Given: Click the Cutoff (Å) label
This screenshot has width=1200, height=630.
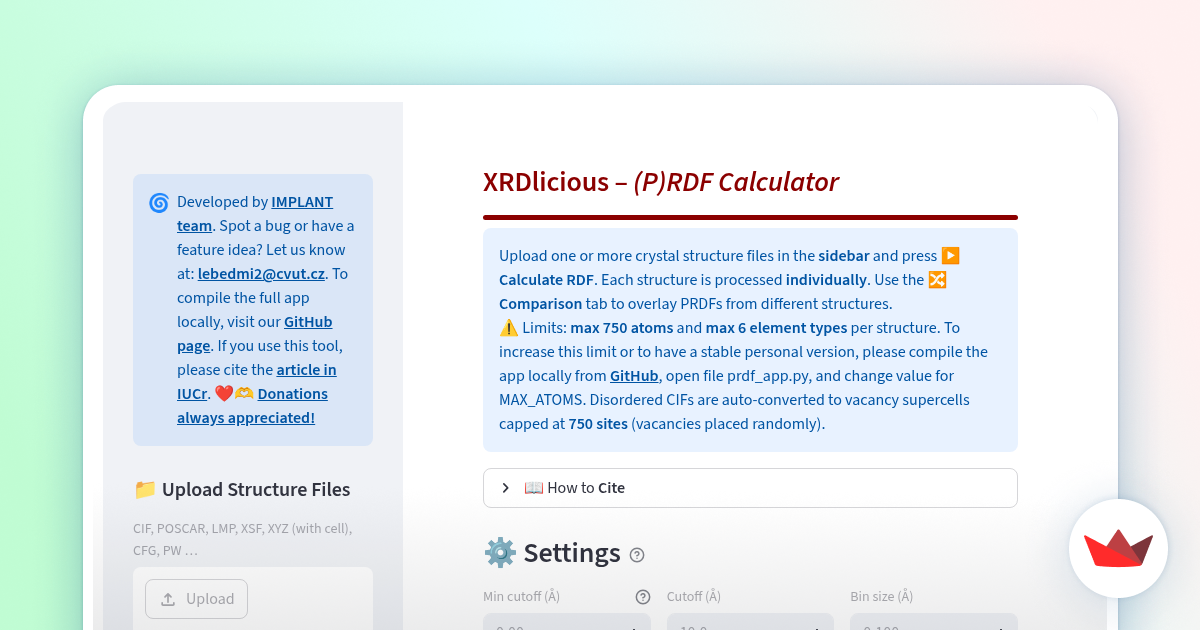Looking at the screenshot, I should click(694, 596).
